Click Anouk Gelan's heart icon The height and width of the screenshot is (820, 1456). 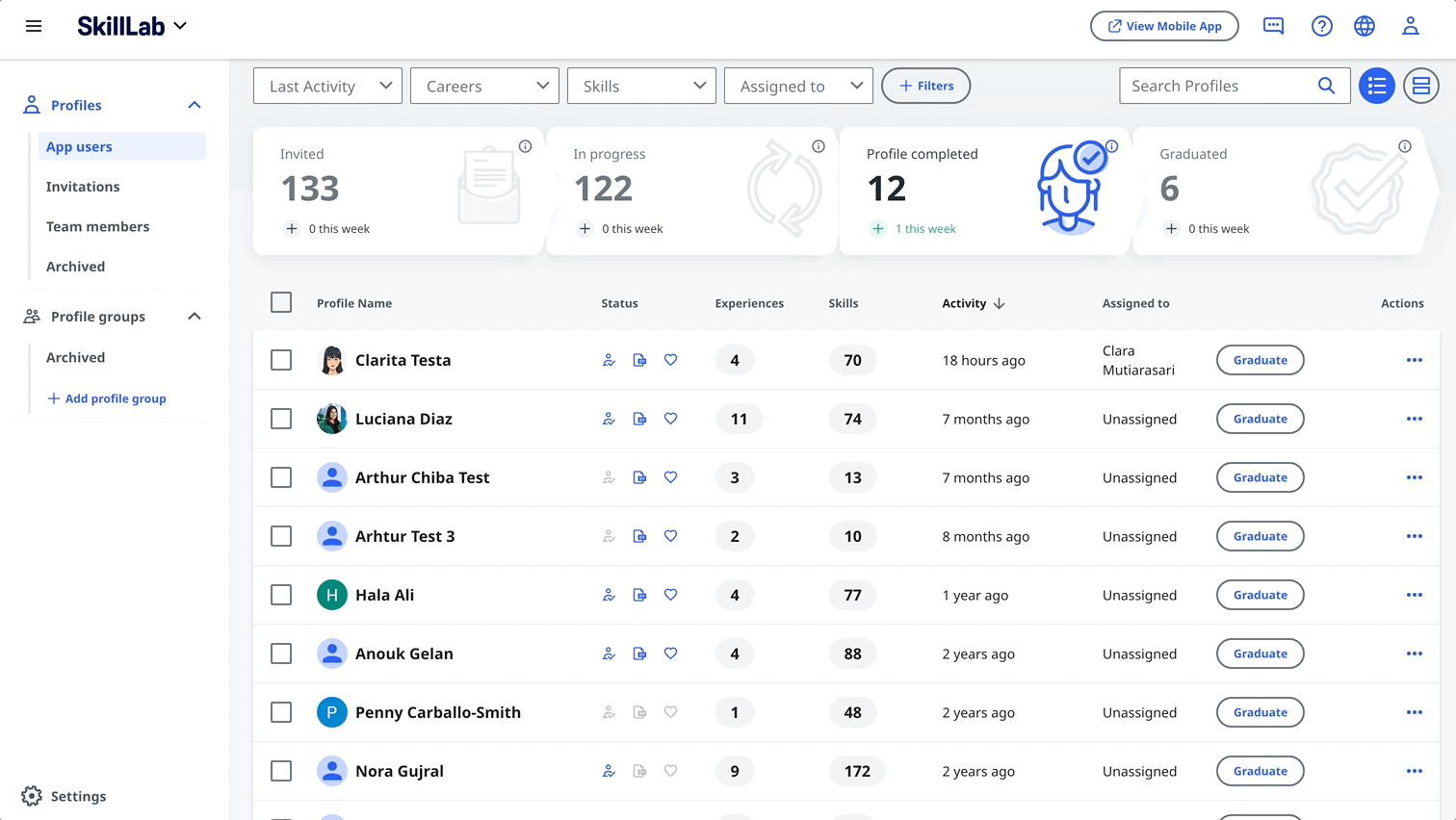[x=670, y=653]
